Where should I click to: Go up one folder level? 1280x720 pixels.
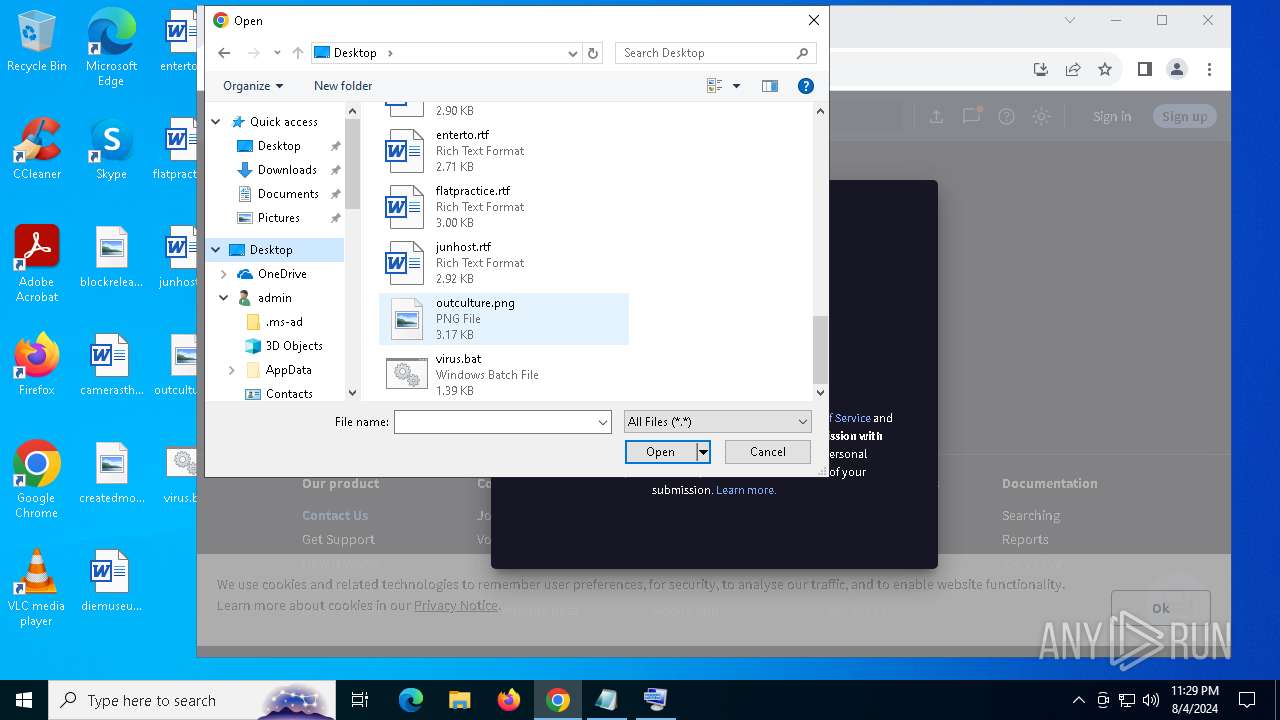298,53
